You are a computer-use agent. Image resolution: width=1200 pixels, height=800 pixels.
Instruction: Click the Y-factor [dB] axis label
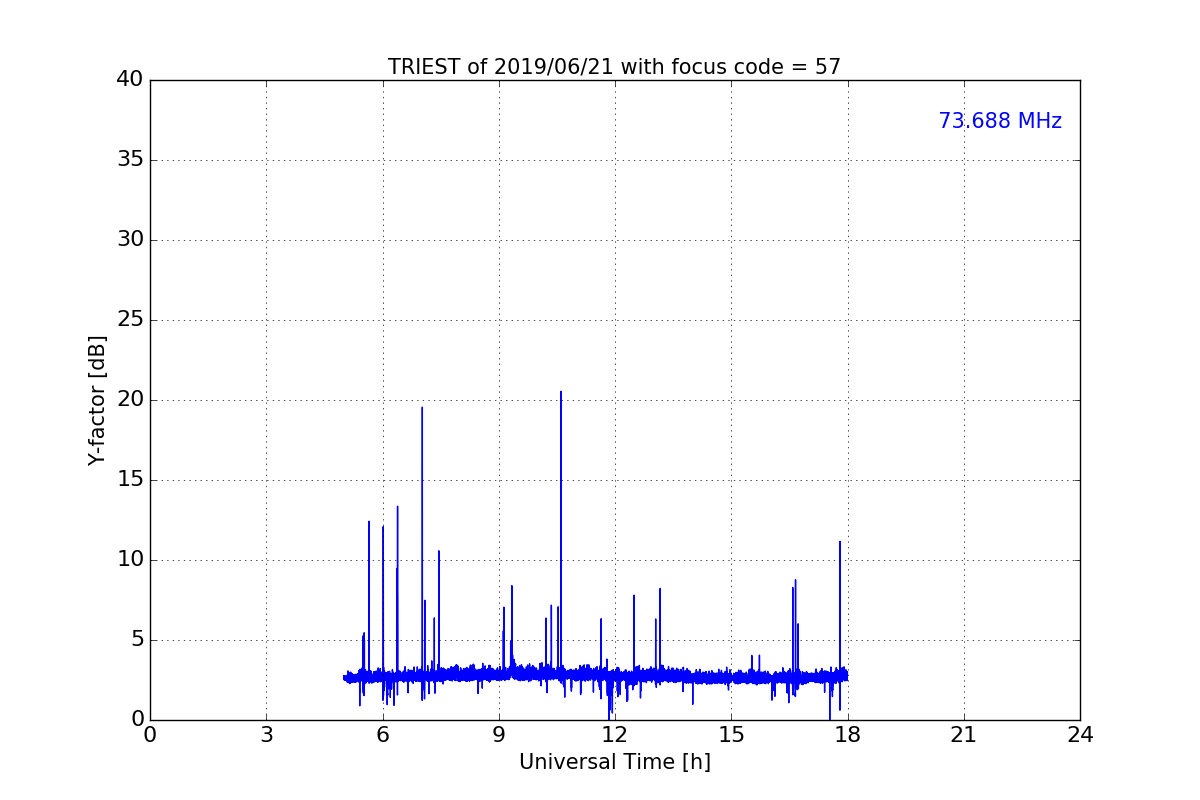(x=97, y=400)
